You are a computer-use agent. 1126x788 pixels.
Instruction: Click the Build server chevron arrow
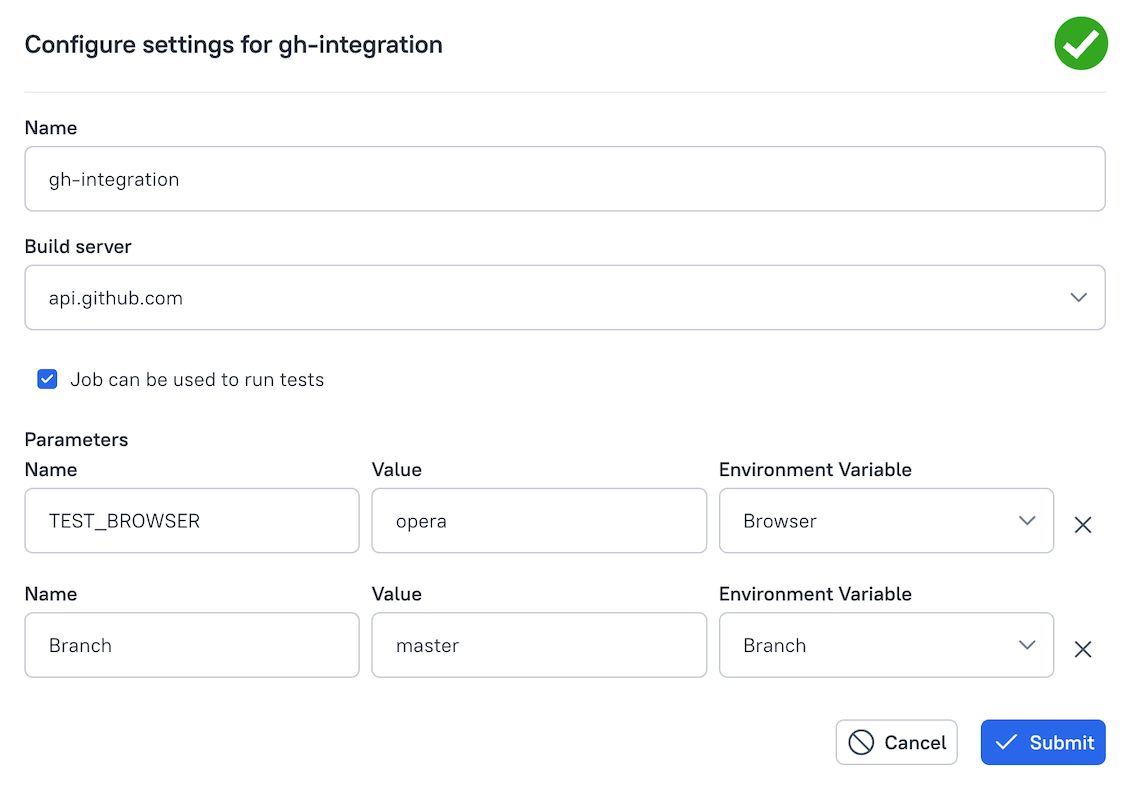pyautogui.click(x=1078, y=297)
